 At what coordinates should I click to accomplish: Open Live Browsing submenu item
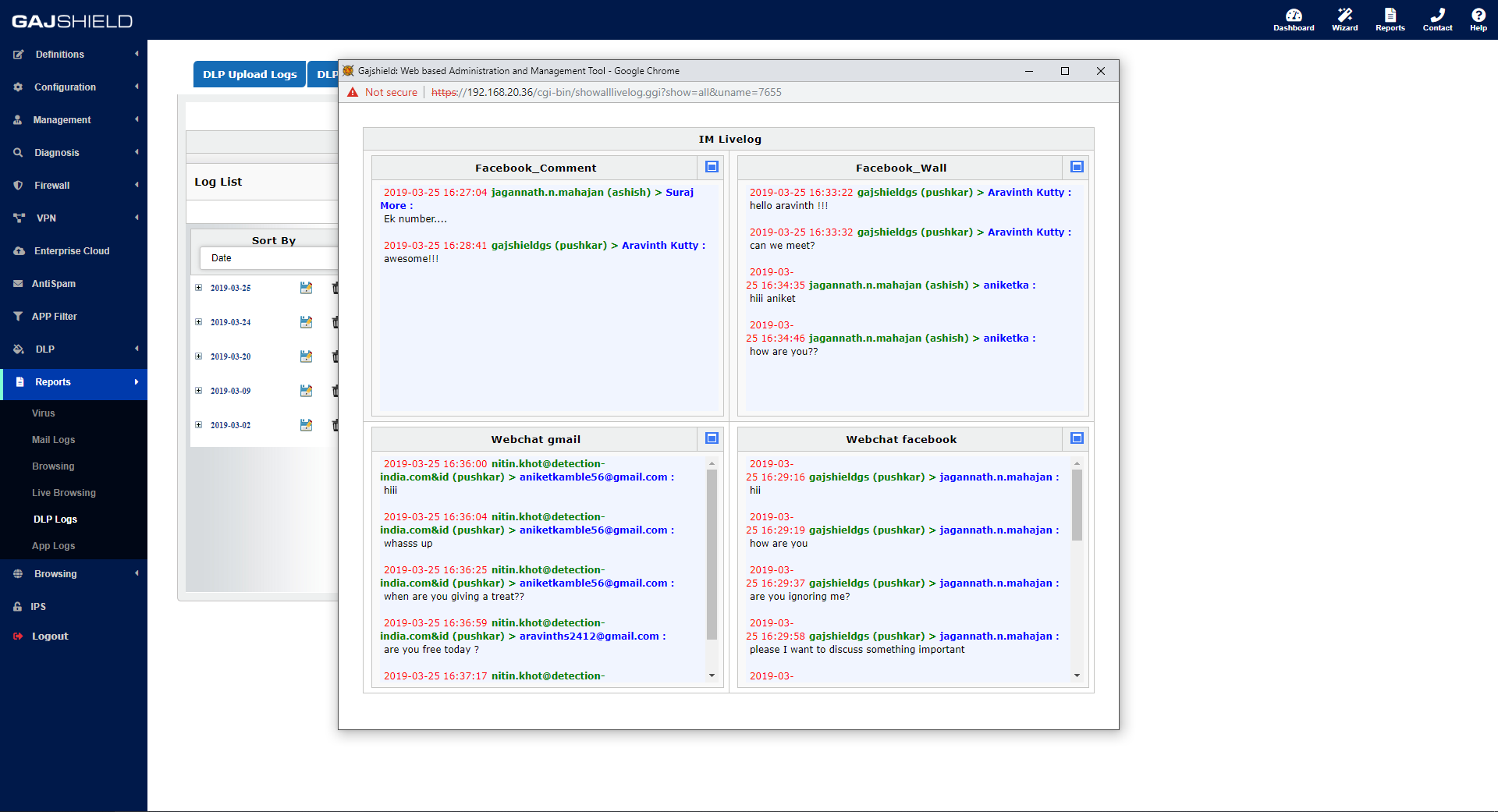pyautogui.click(x=64, y=493)
